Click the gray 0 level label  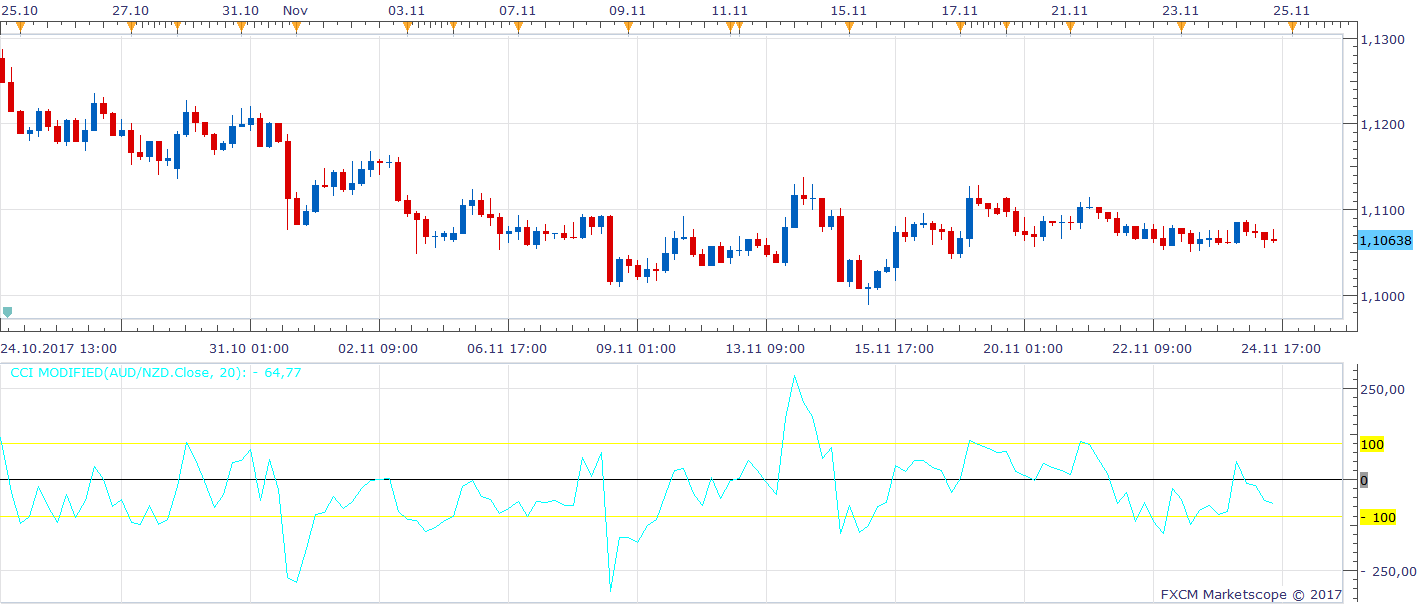coord(1363,480)
